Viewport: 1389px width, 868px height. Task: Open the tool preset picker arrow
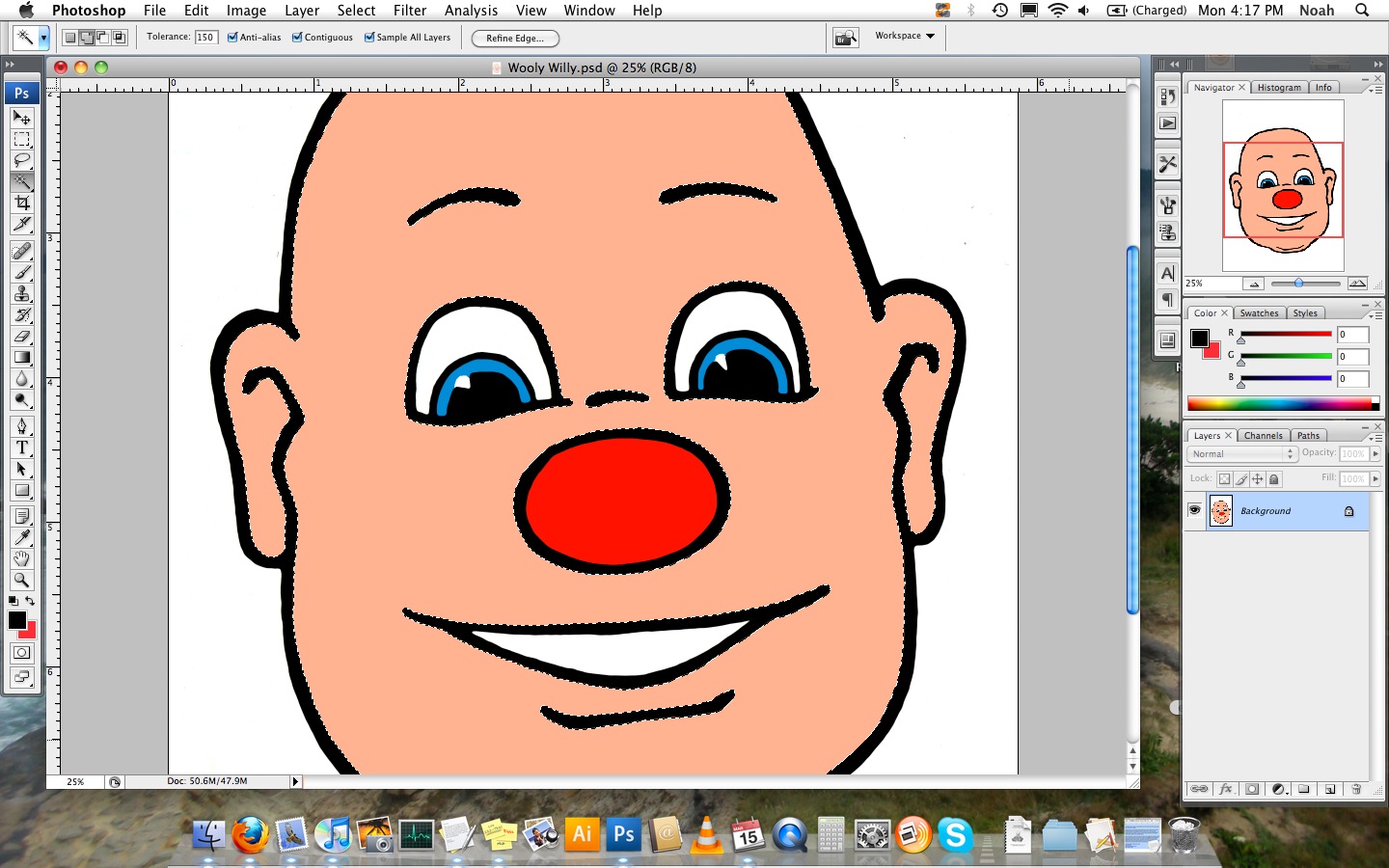click(x=43, y=39)
